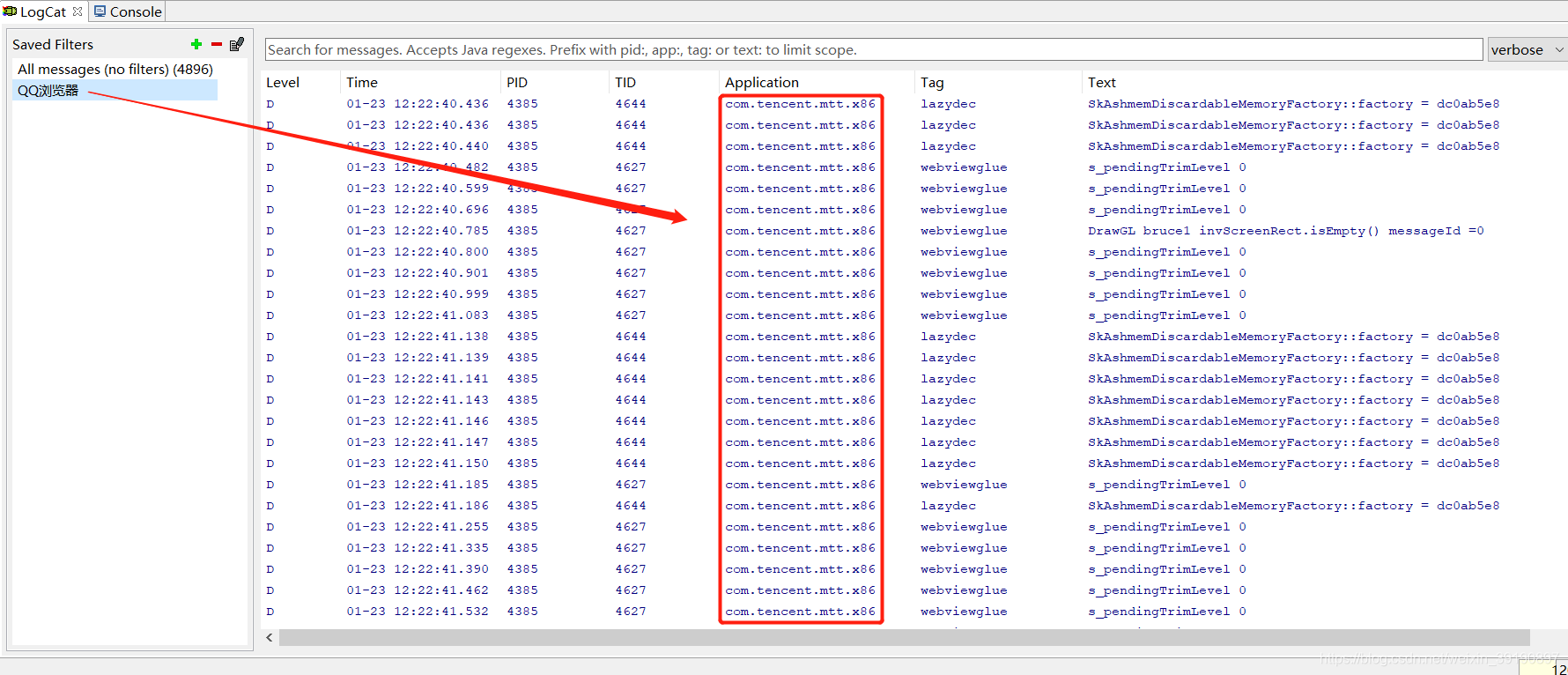This screenshot has width=1568, height=675.
Task: Click the Text column header
Action: click(x=1102, y=82)
